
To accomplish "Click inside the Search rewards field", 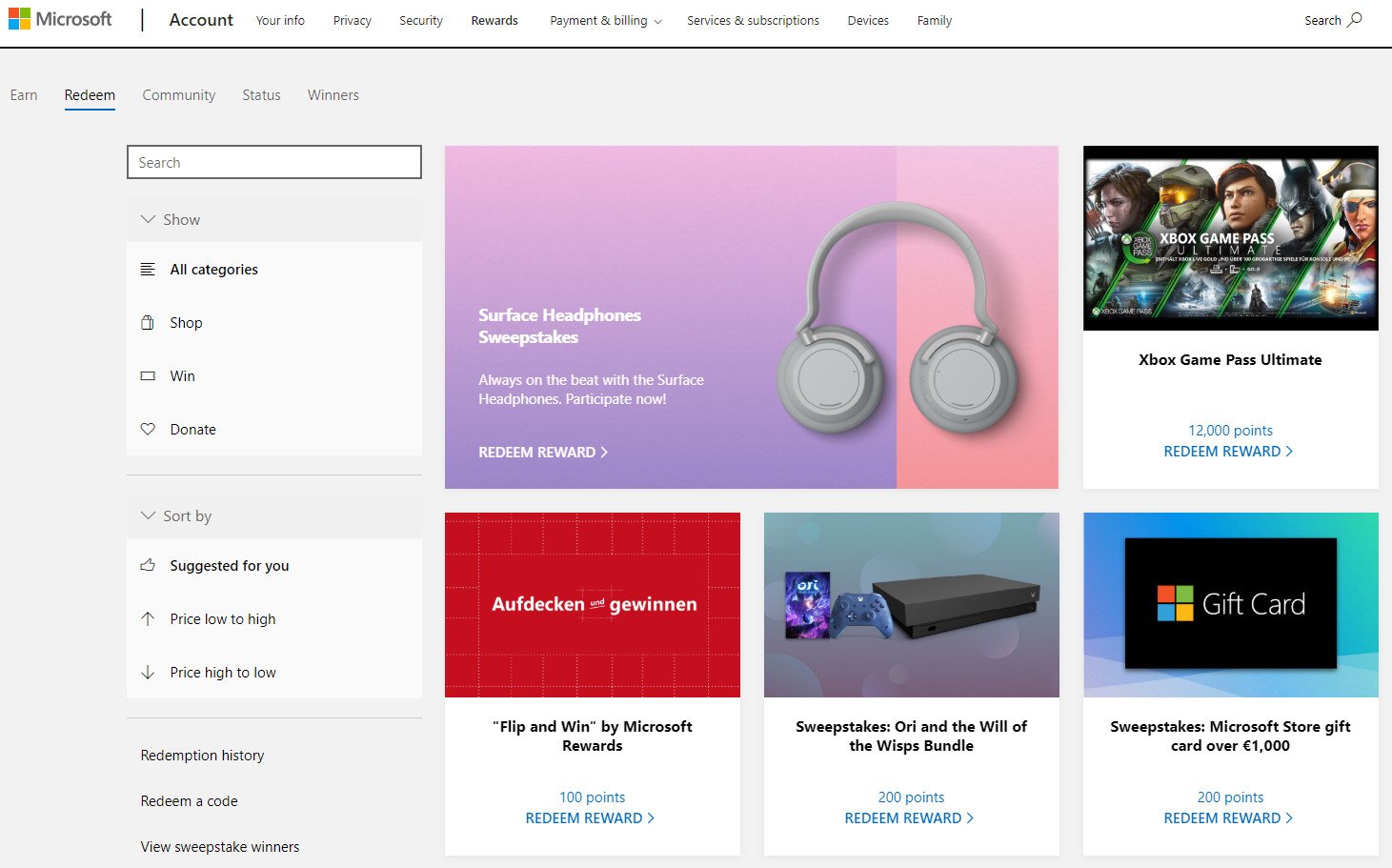I will point(273,162).
